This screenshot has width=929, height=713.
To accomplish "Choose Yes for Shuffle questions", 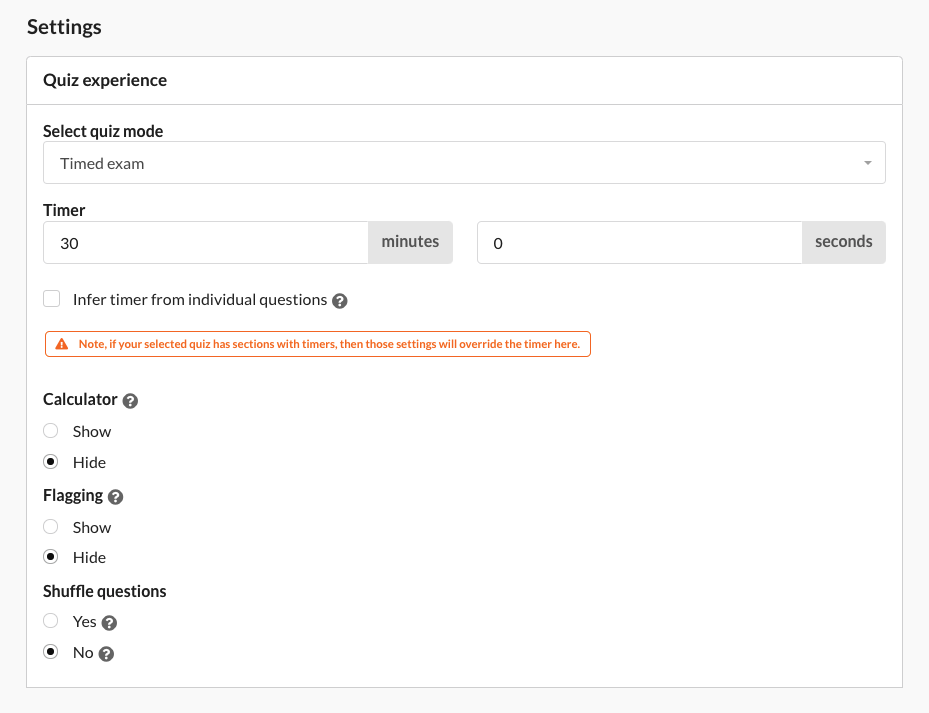I will click(x=51, y=621).
